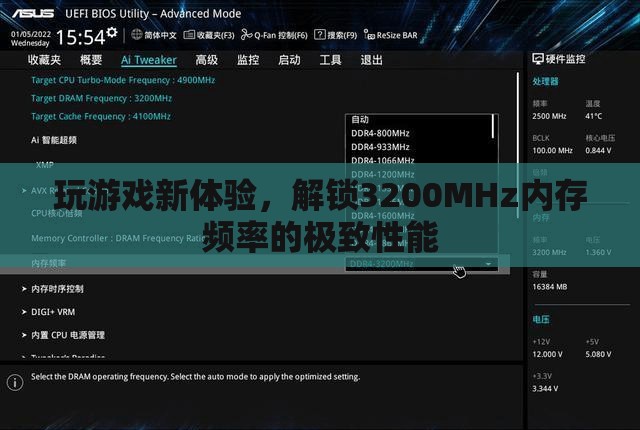Click the ReSize BAR icon

point(369,35)
